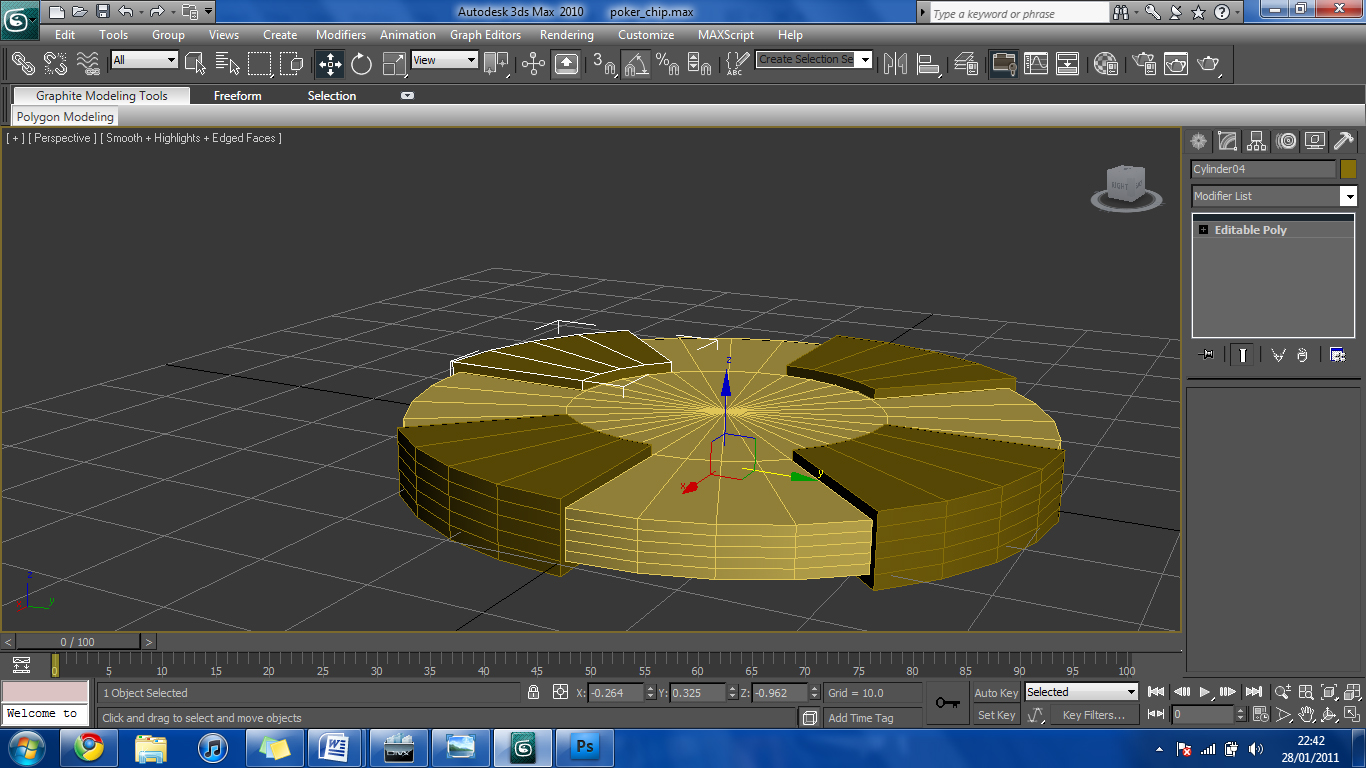Image resolution: width=1366 pixels, height=768 pixels.
Task: Click the Key Filters button
Action: [x=1095, y=714]
